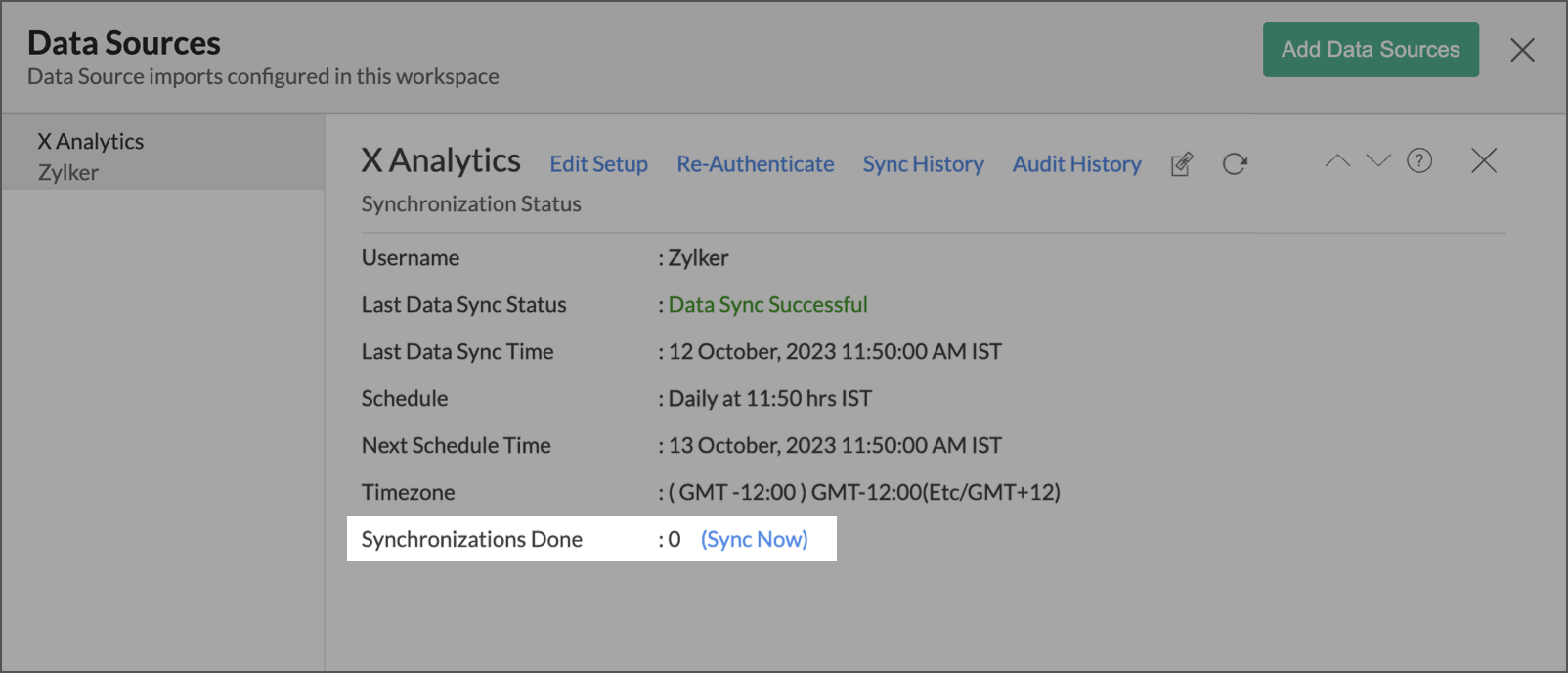Click the schedule value Daily at 11:50 hrs IST

pyautogui.click(x=770, y=399)
